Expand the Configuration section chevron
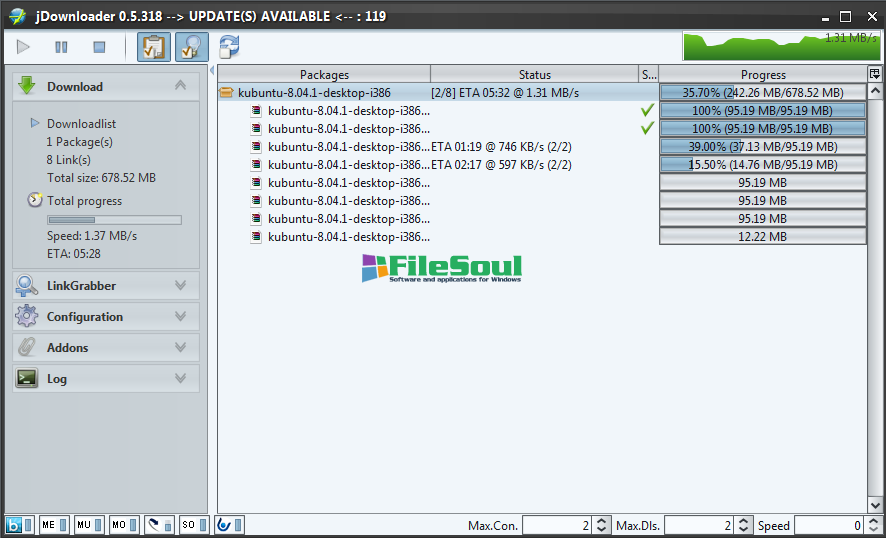Image resolution: width=886 pixels, height=538 pixels. pos(180,316)
